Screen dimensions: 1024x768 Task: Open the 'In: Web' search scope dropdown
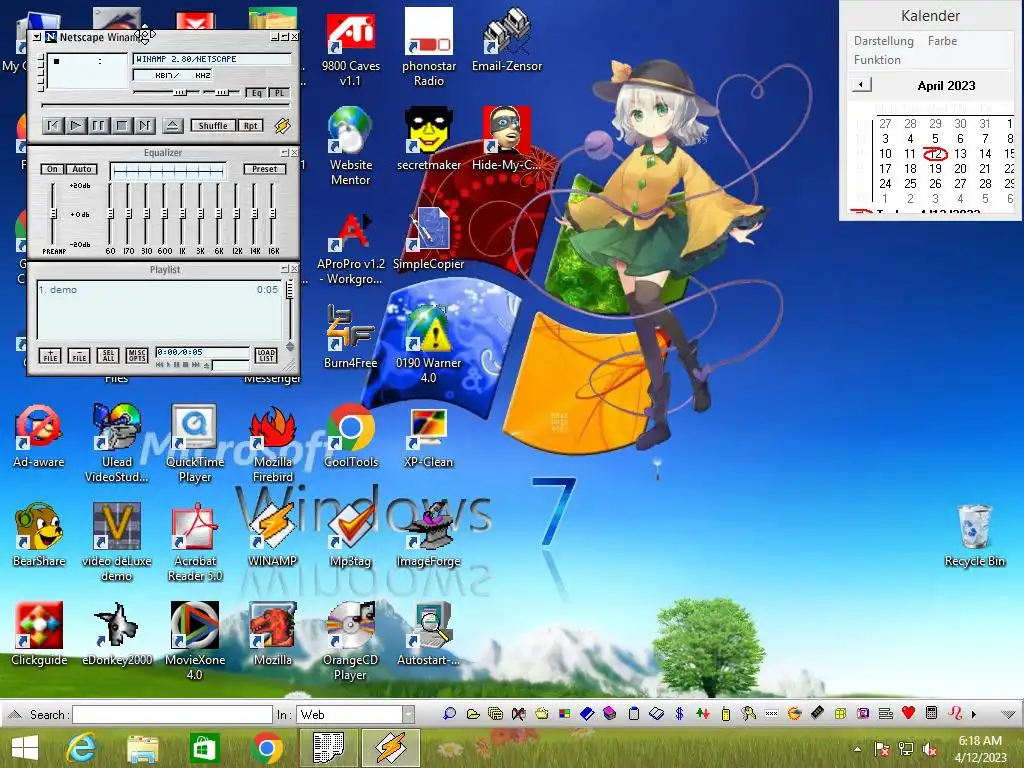tap(408, 714)
